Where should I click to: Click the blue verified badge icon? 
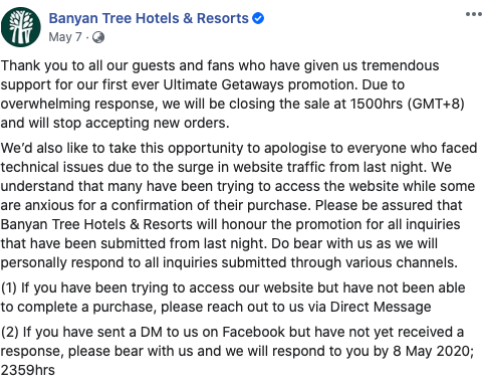click(258, 18)
